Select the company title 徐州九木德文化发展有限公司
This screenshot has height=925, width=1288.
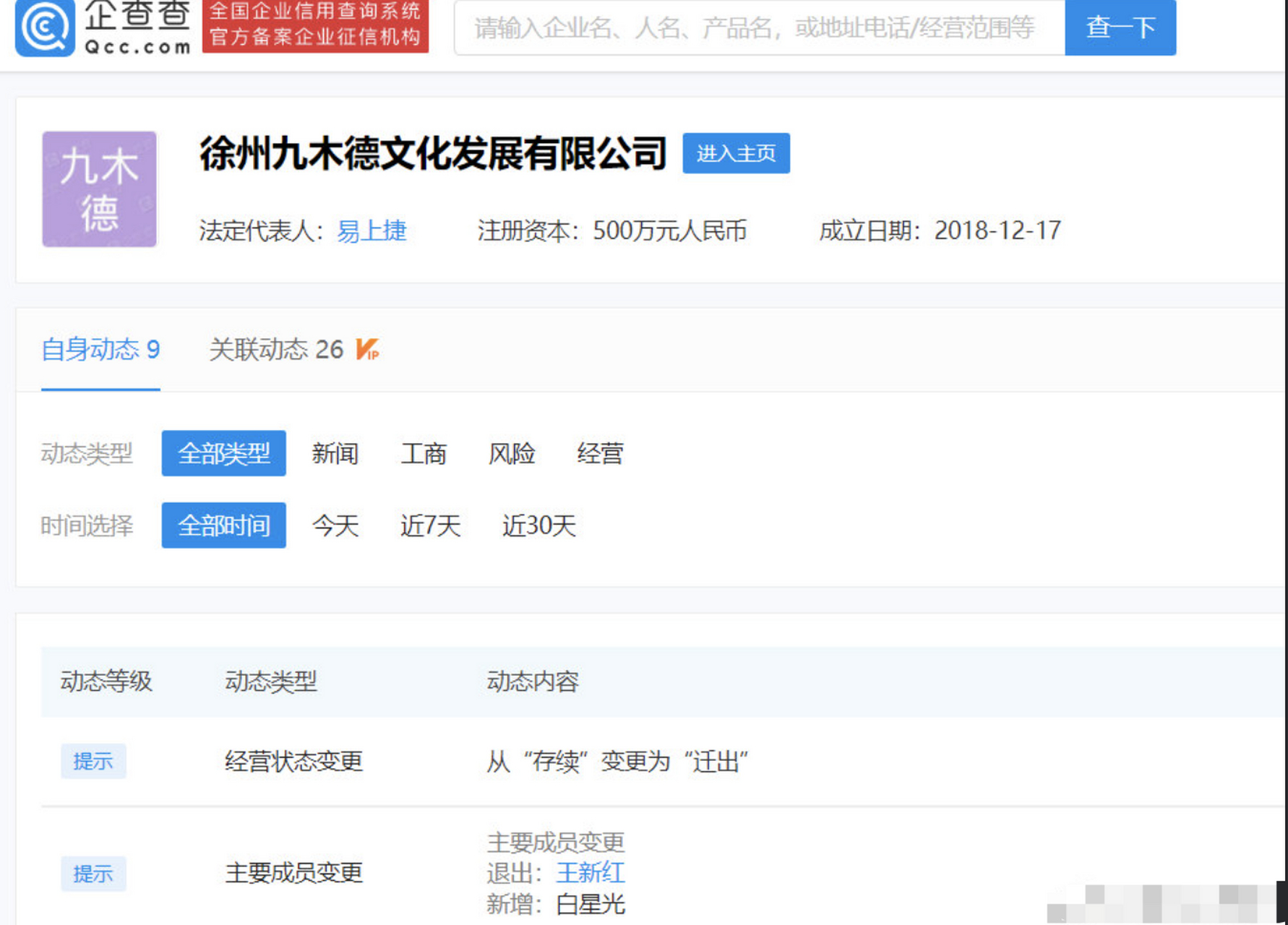point(432,153)
